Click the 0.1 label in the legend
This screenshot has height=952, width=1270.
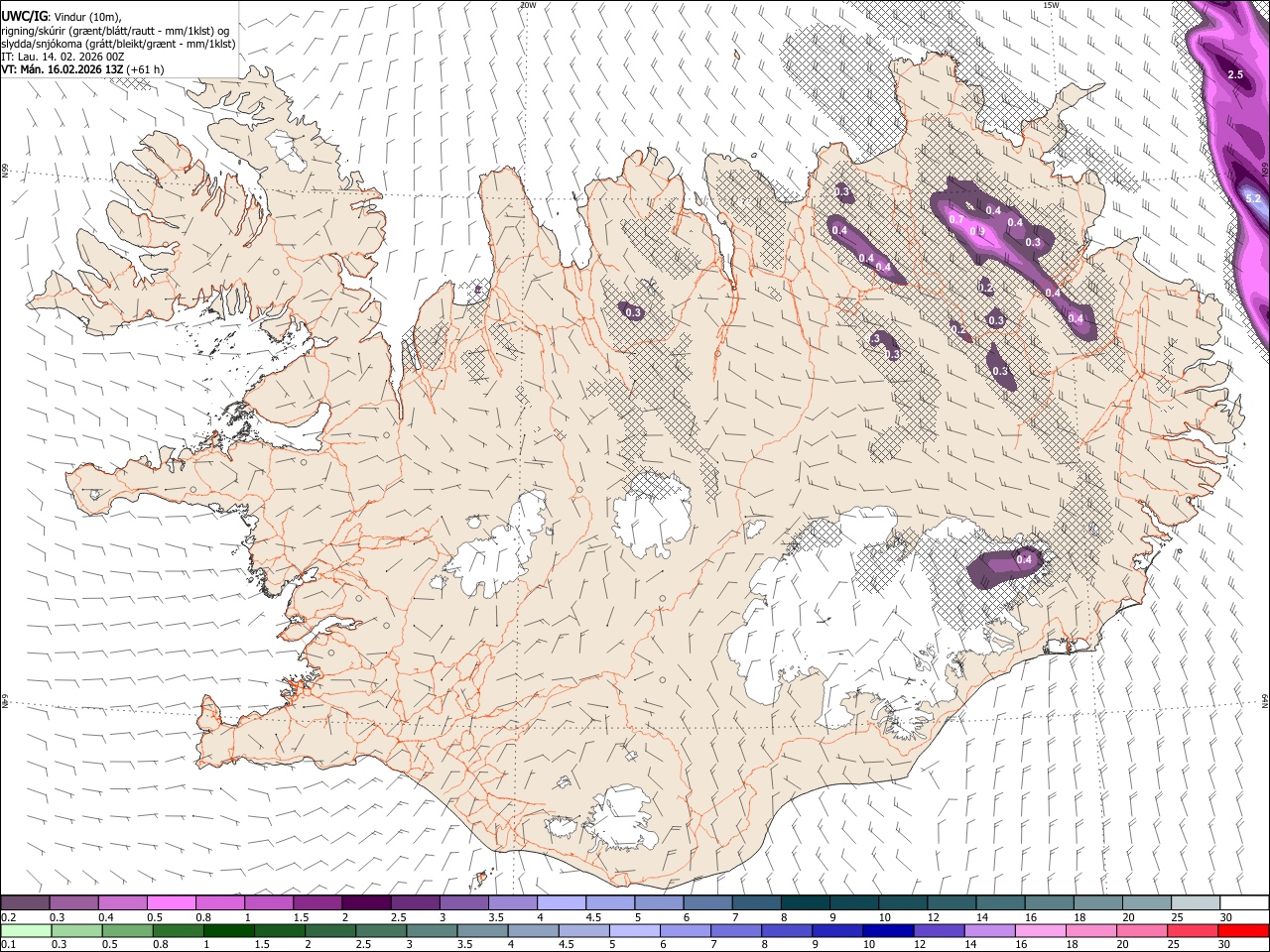coord(9,945)
